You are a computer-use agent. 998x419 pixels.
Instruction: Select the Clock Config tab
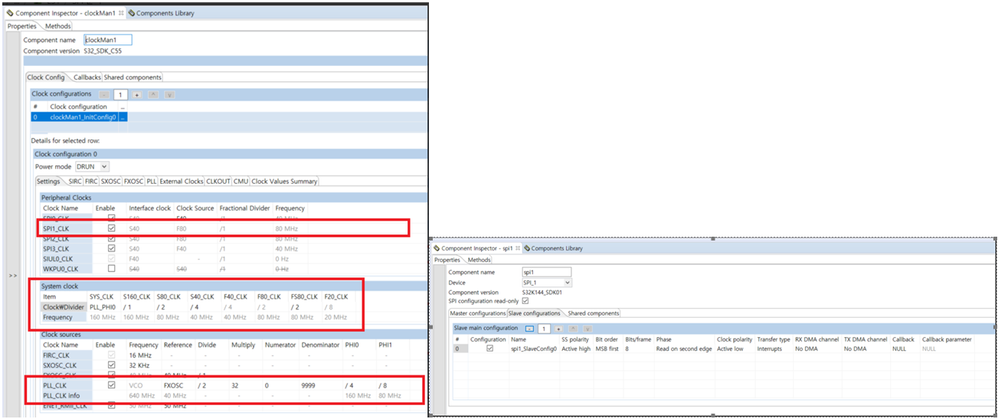click(46, 77)
